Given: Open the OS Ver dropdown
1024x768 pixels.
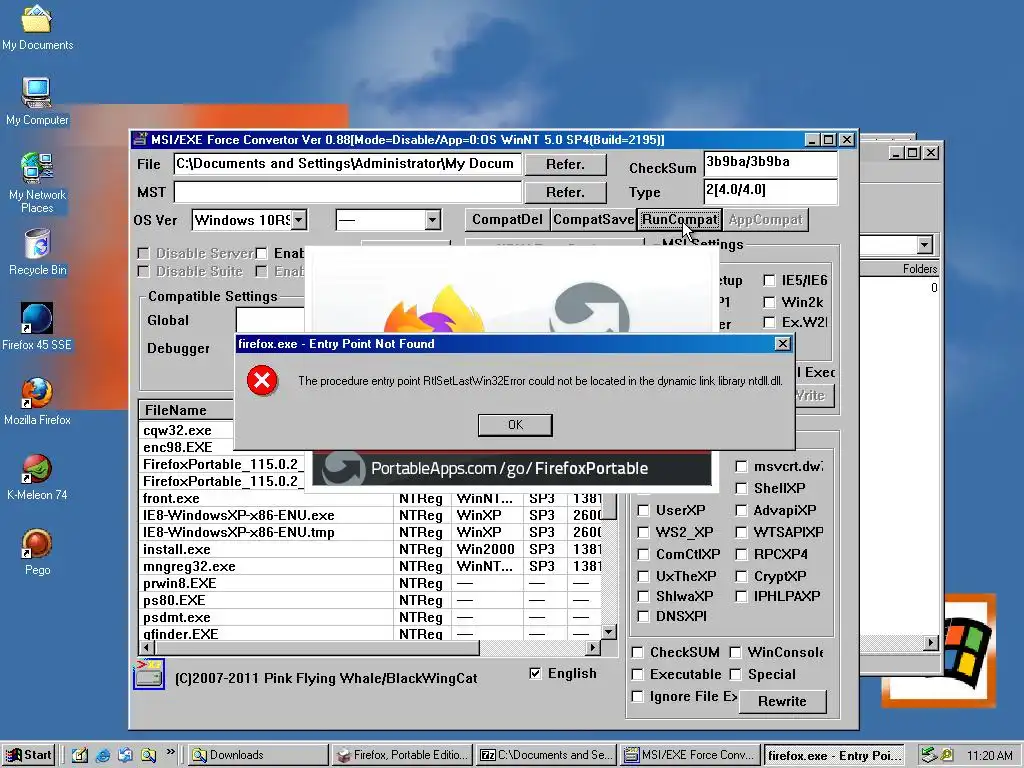Looking at the screenshot, I should coord(298,220).
